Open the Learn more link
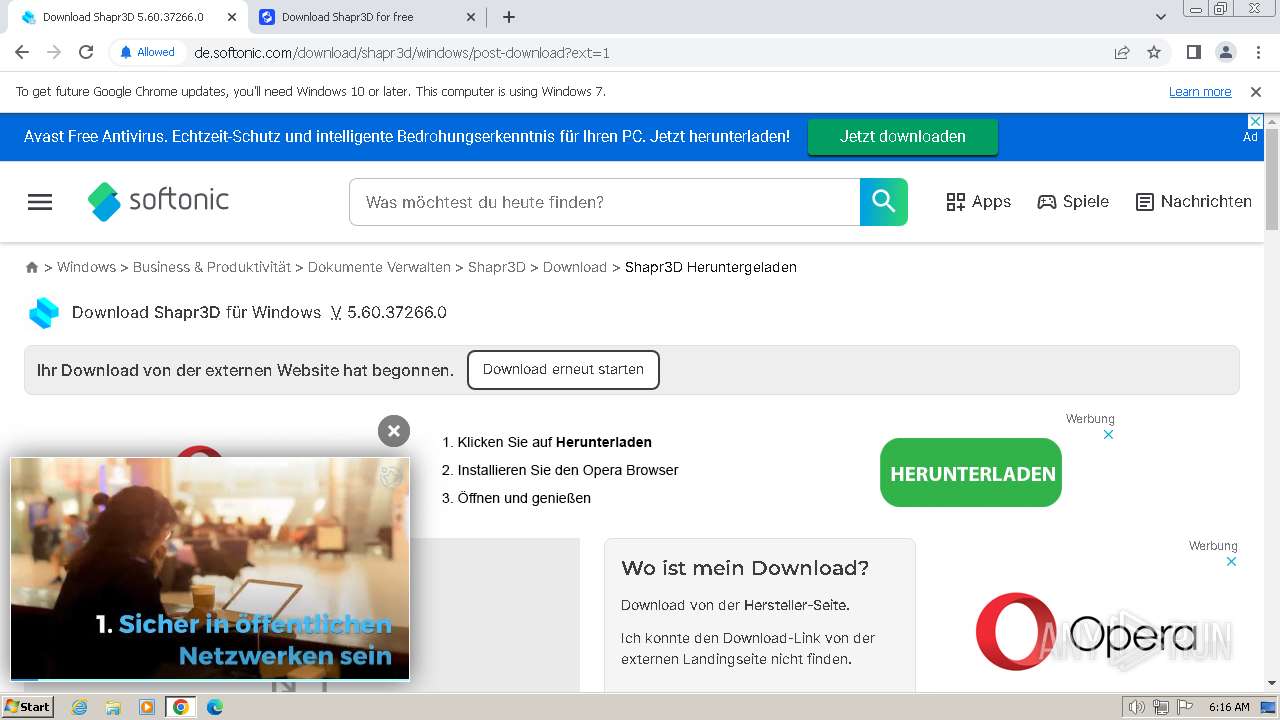 1200,92
